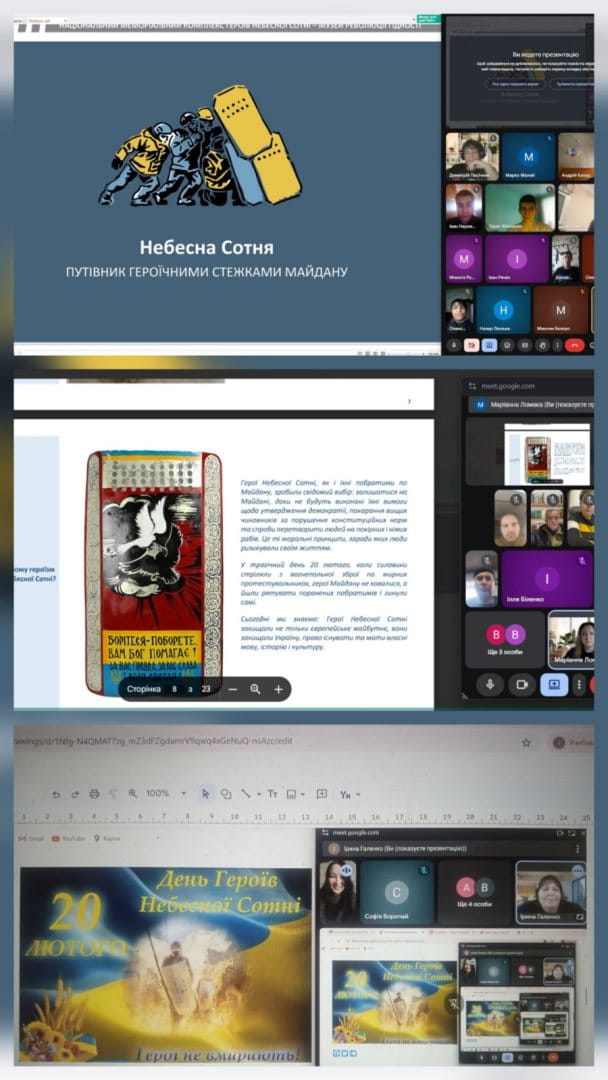Zoom out PDF with minus button

[233, 689]
